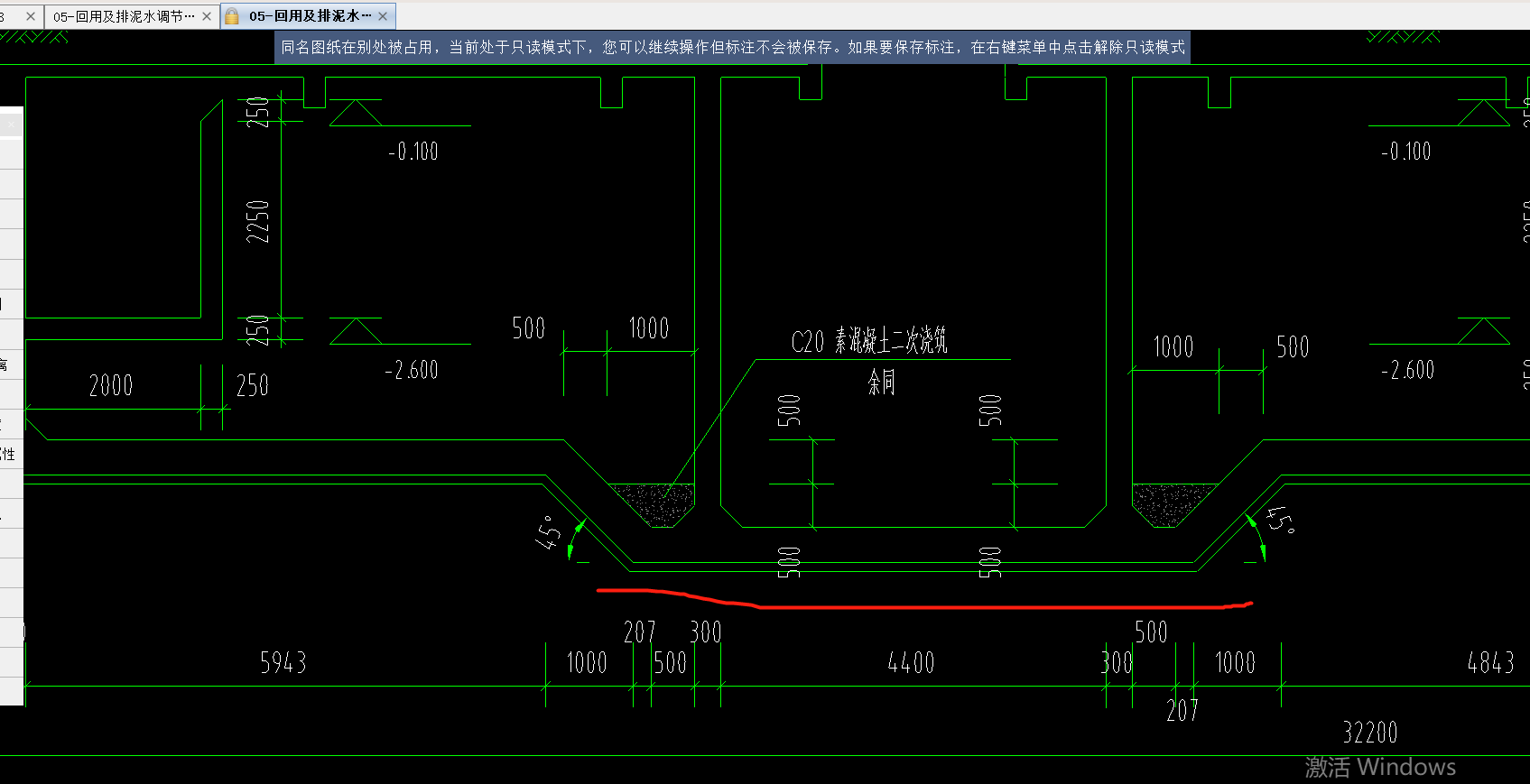Image resolution: width=1530 pixels, height=784 pixels.
Task: Select the 32200 overall dimension text
Action: point(1370,732)
